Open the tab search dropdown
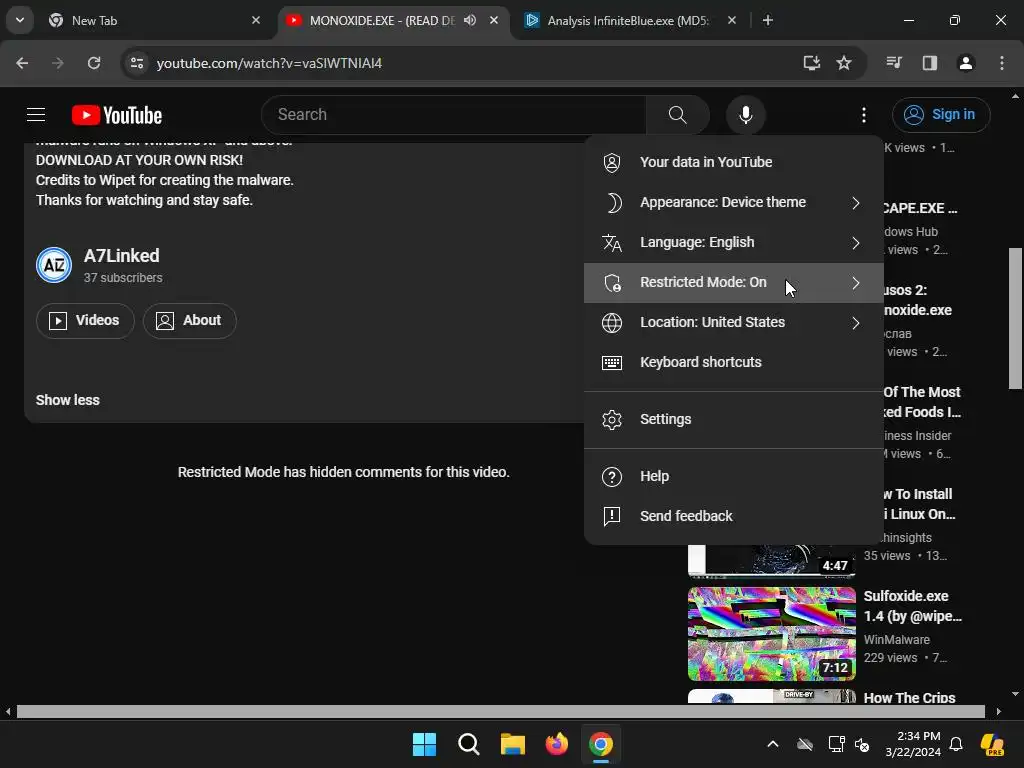The height and width of the screenshot is (768, 1024). point(20,20)
